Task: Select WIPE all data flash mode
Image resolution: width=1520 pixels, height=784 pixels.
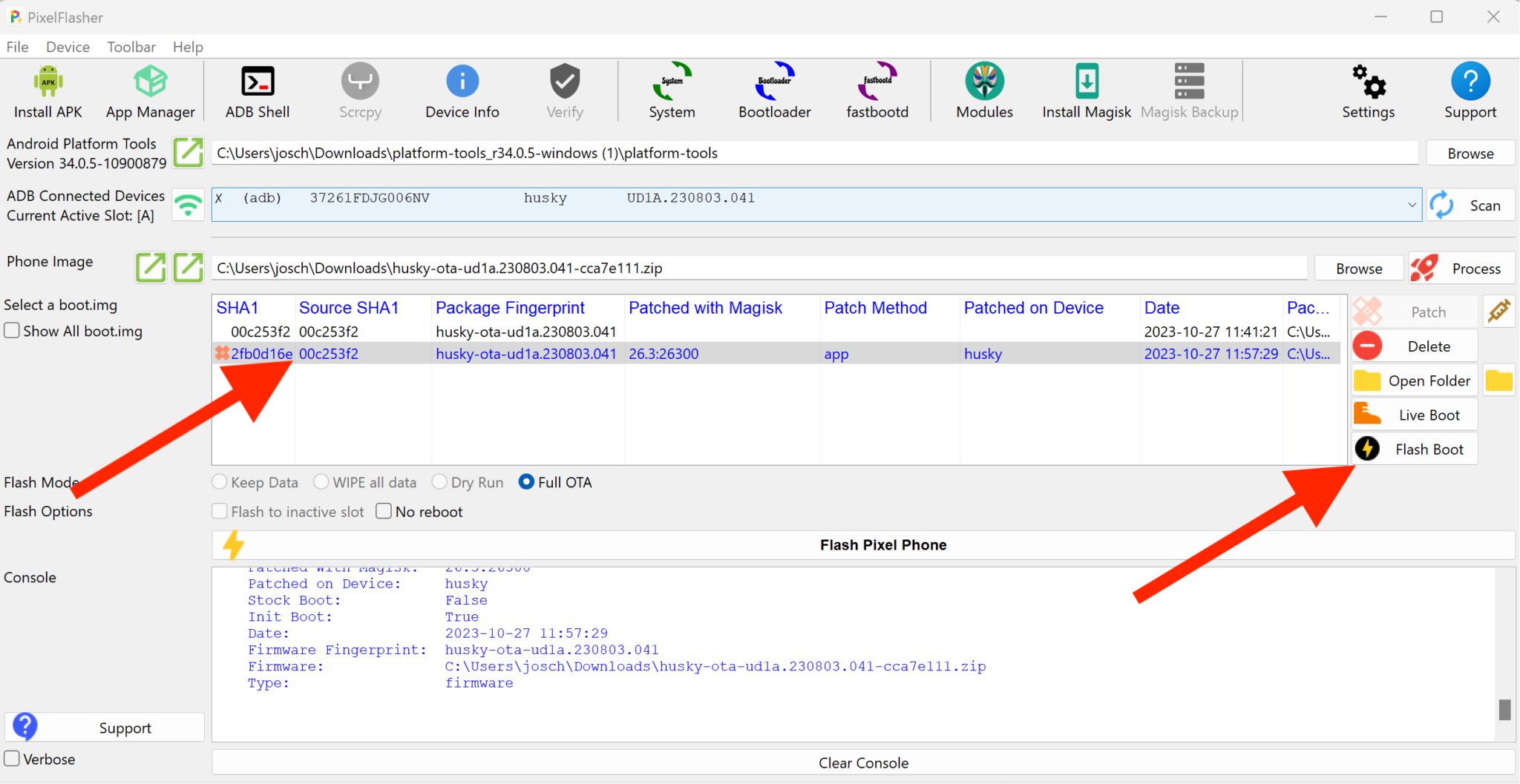Action: coord(321,482)
